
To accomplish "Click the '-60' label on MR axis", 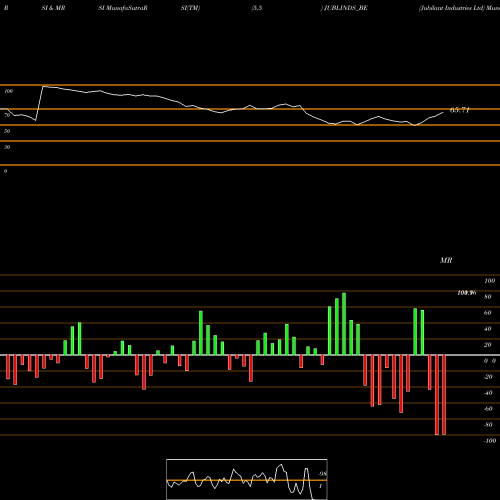I will pyautogui.click(x=488, y=409).
